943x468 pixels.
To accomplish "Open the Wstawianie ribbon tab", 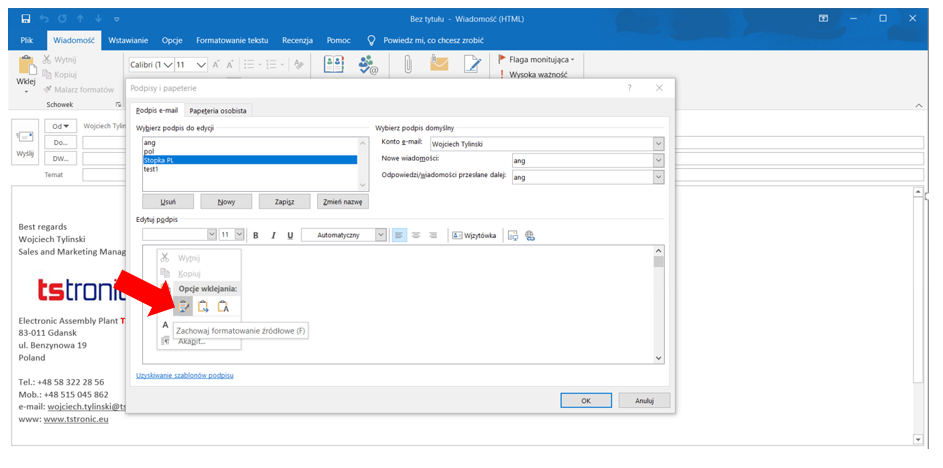I will pos(128,40).
